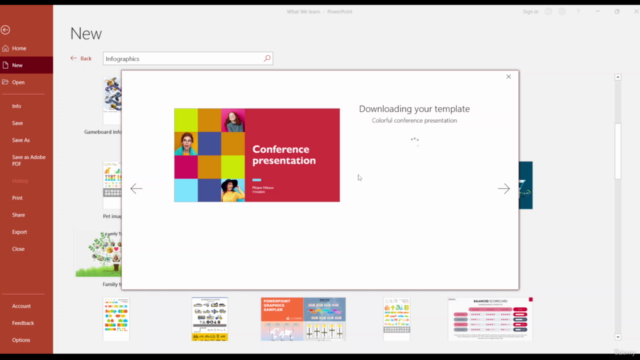Click the template list scrollbar thumb

coord(618,151)
